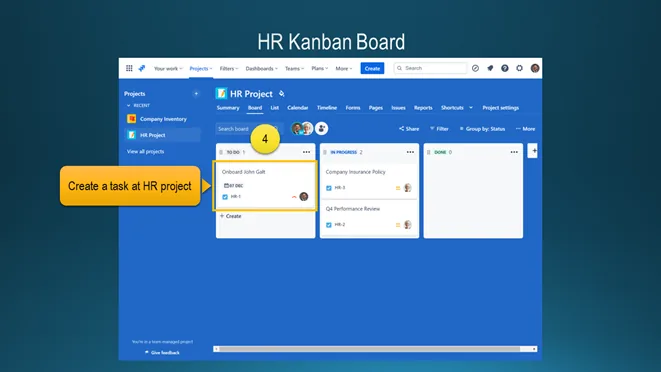Collapse the RECENT projects section

click(129, 105)
